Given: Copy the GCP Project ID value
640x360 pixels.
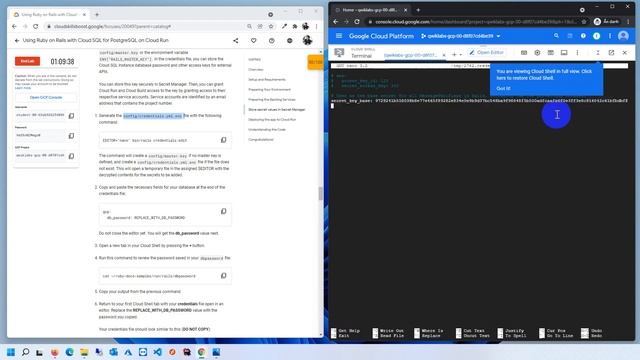Looking at the screenshot, I should (x=71, y=156).
